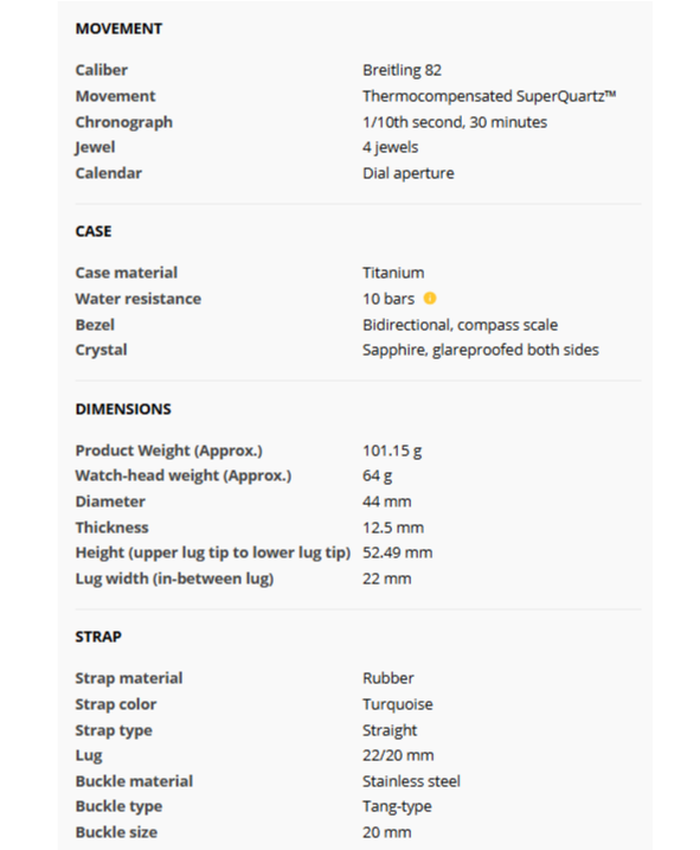Screen dimensions: 700x850
Task: Select the Breitling 82 caliber value
Action: pos(402,70)
